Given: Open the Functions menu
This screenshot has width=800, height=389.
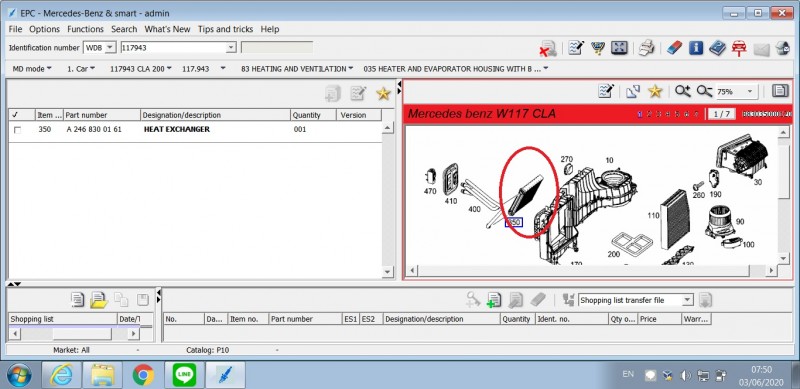Looking at the screenshot, I should (x=85, y=29).
